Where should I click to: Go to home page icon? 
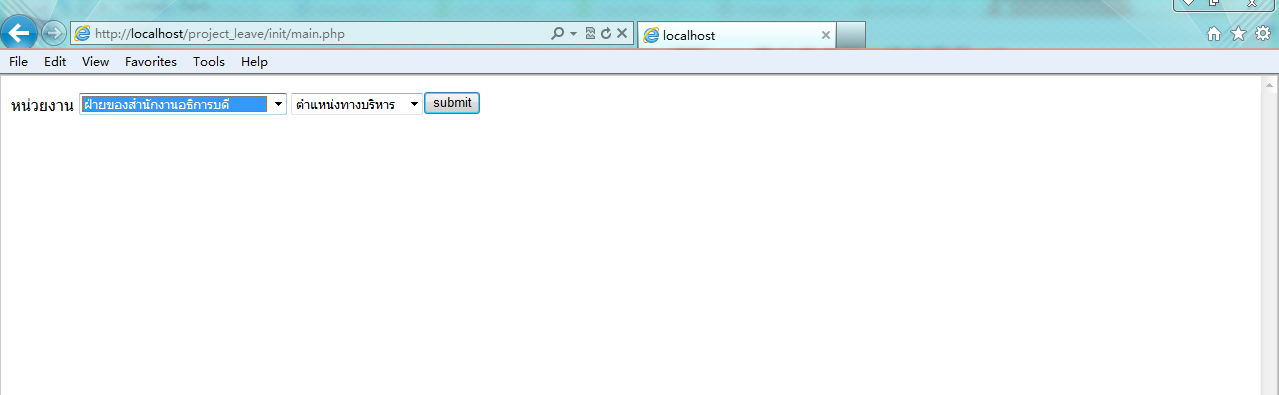click(1214, 34)
